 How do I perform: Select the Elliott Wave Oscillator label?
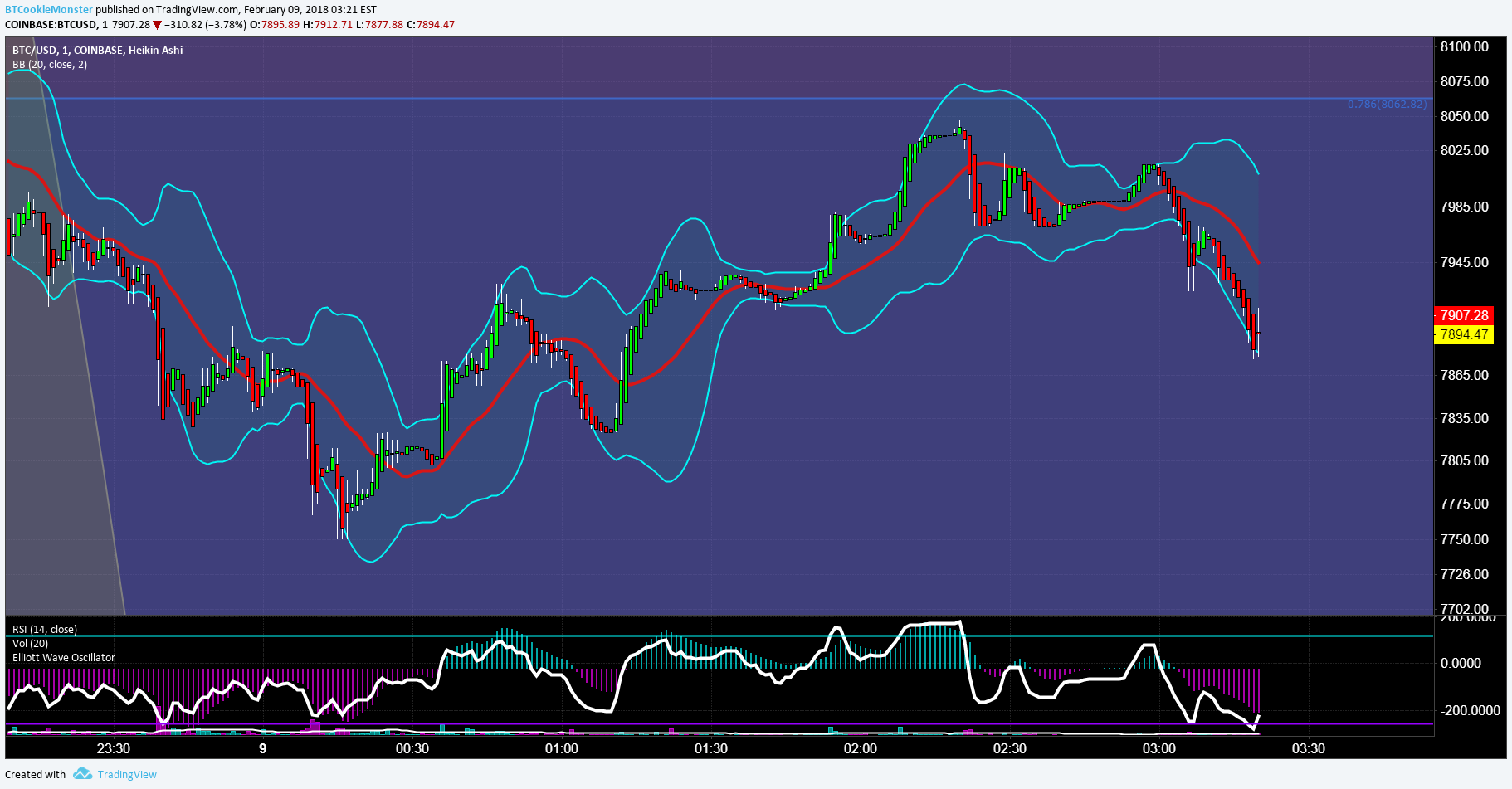click(x=64, y=657)
